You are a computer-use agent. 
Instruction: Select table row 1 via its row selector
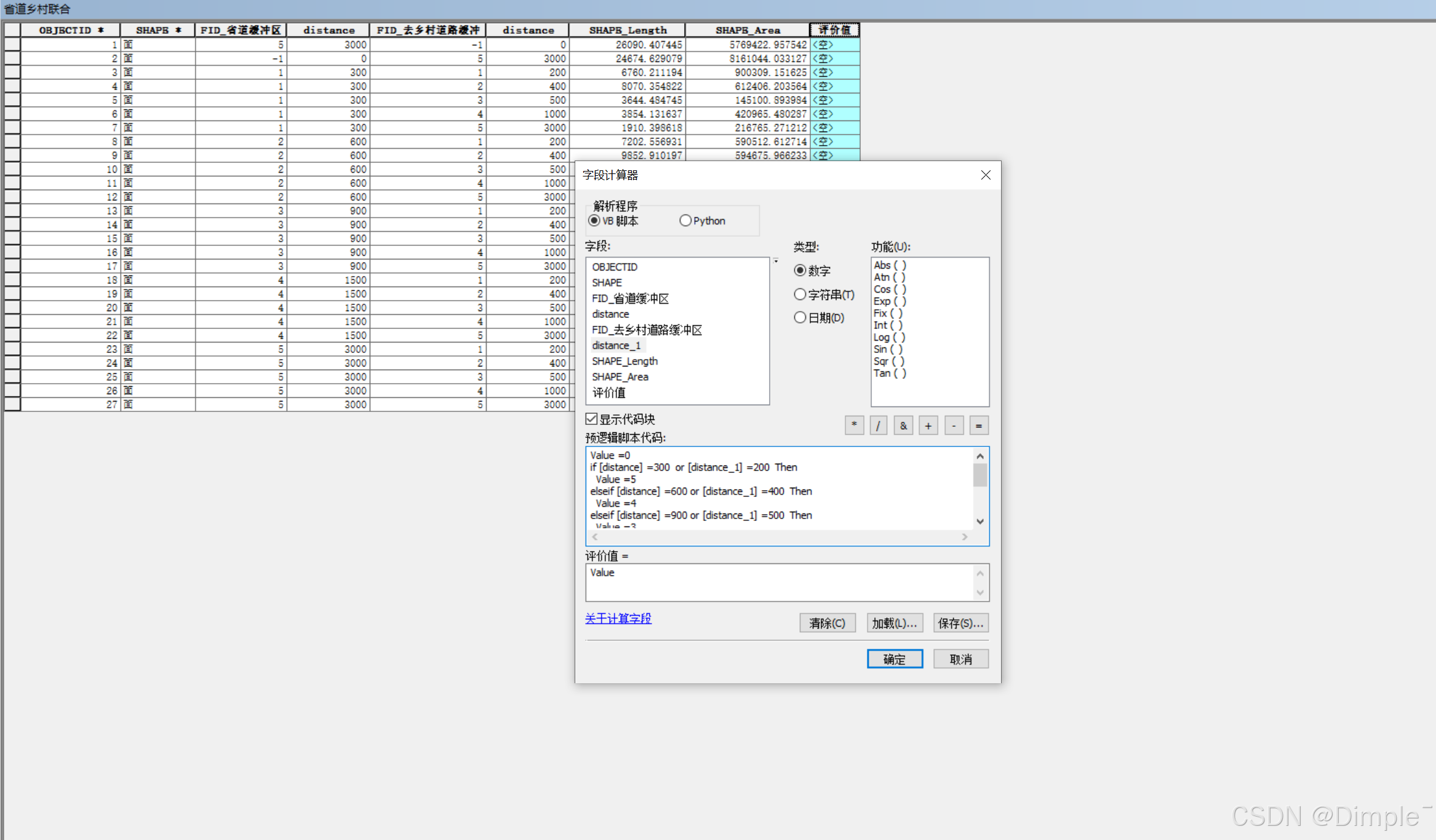12,44
